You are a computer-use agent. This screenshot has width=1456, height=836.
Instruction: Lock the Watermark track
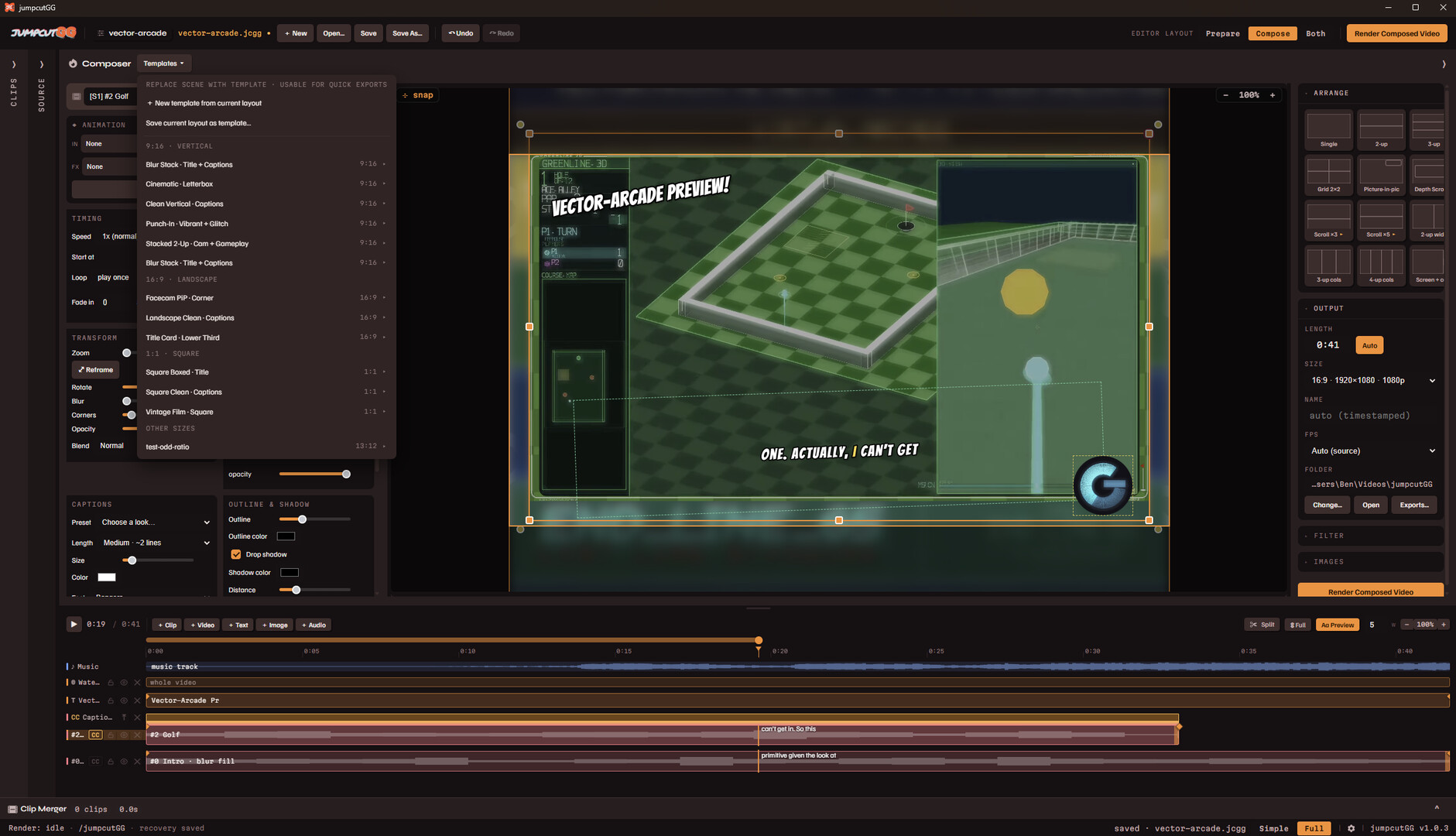click(111, 683)
